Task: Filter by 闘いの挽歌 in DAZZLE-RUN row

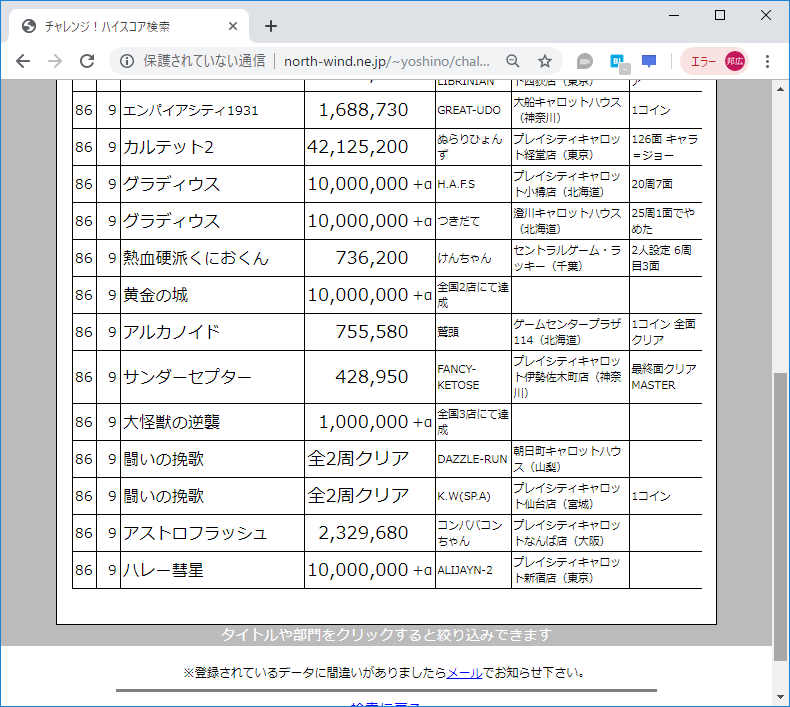Action: pos(163,459)
